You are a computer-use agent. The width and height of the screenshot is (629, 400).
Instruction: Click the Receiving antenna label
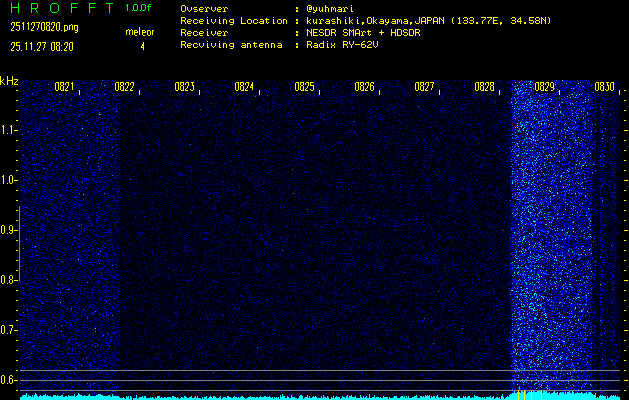pyautogui.click(x=231, y=45)
